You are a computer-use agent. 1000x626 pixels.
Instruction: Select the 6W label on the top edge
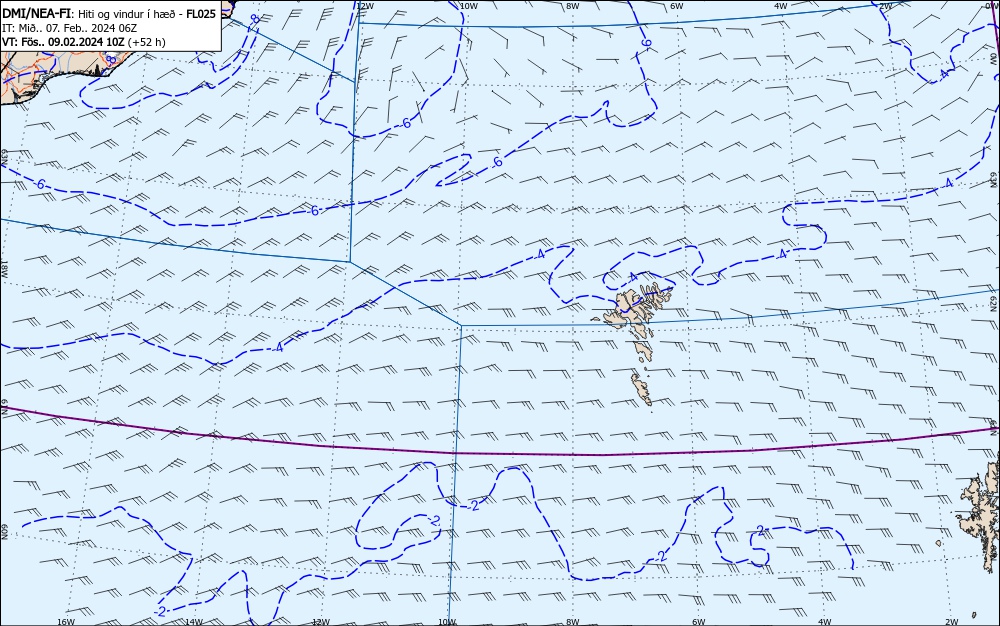[677, 6]
